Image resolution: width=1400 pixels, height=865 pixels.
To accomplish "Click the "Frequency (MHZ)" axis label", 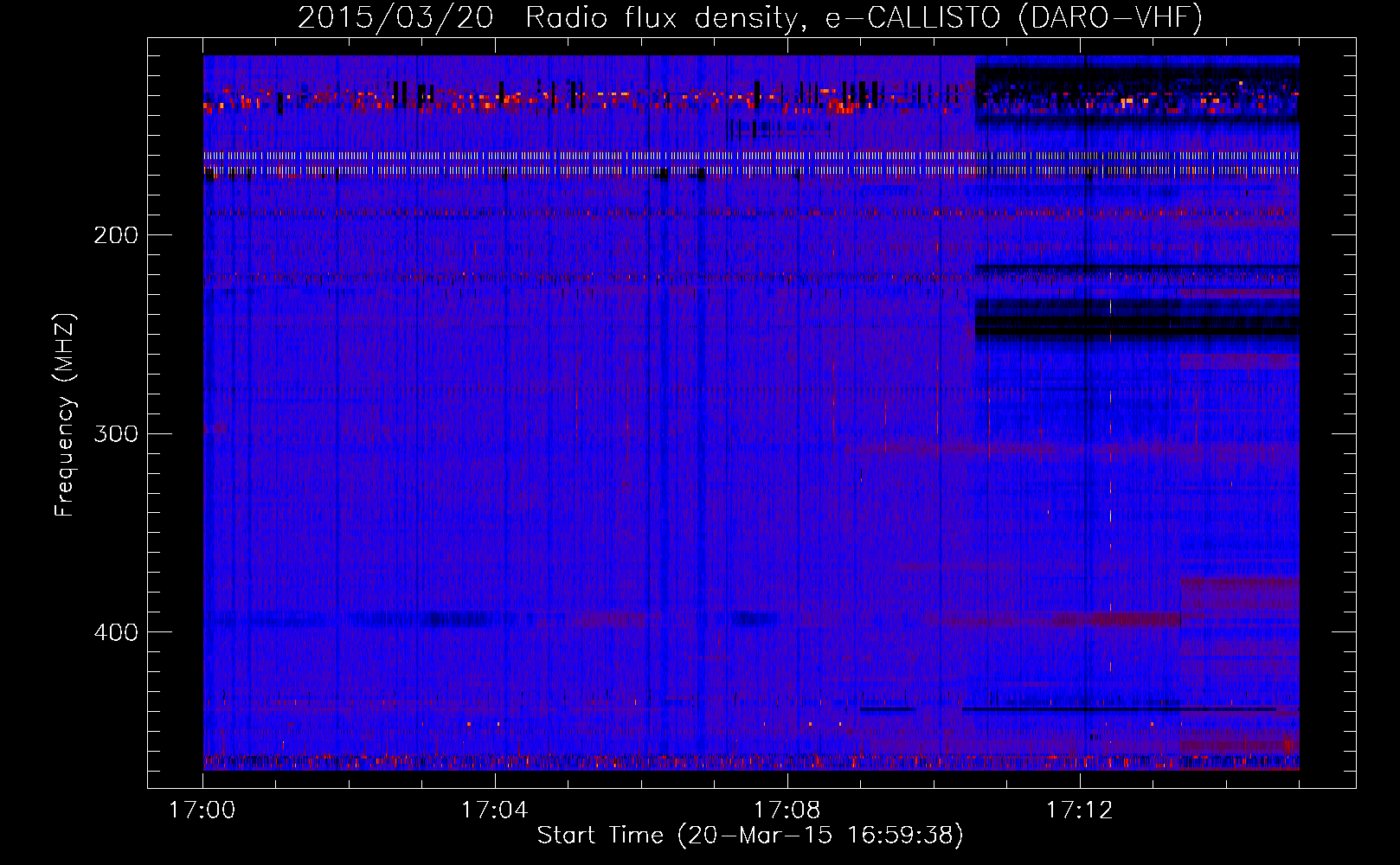I will 65,414.
